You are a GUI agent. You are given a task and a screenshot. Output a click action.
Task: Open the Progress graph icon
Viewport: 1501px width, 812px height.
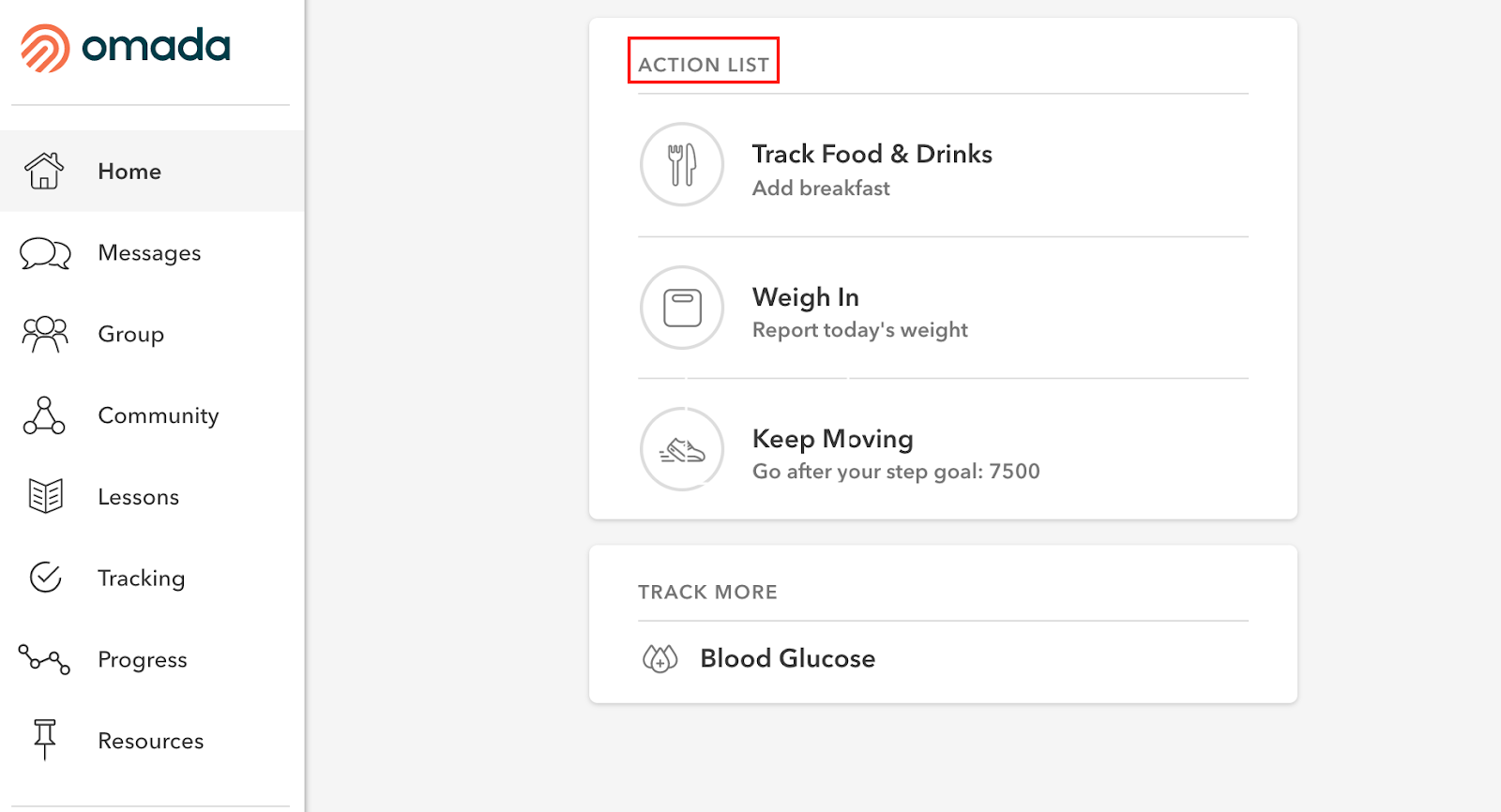click(x=44, y=659)
